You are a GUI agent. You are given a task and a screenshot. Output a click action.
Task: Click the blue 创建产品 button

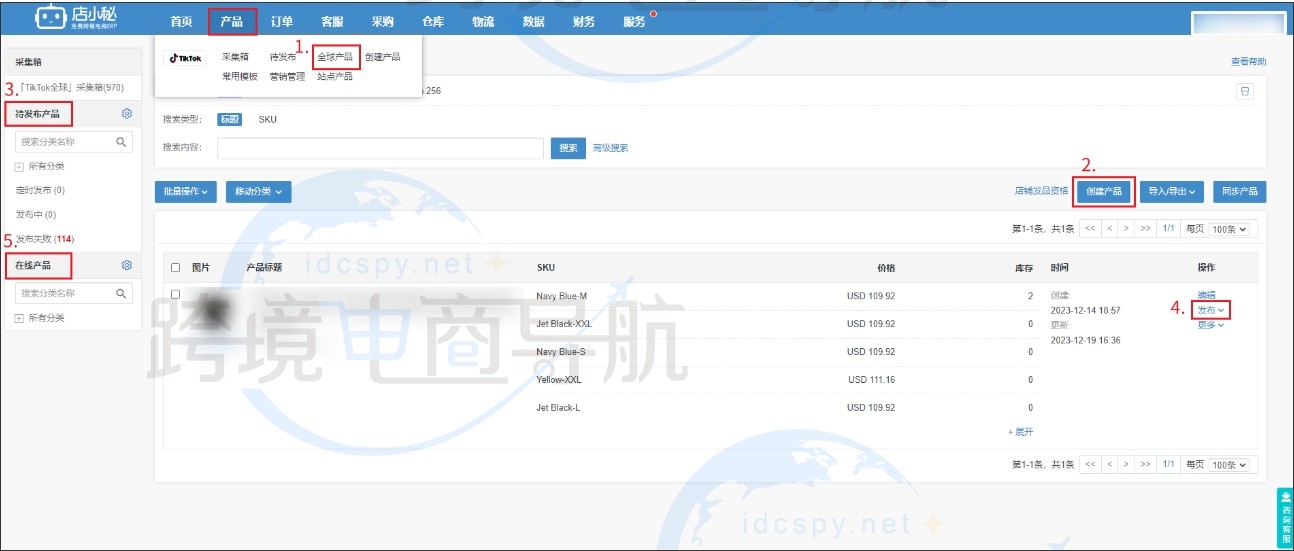point(1104,191)
